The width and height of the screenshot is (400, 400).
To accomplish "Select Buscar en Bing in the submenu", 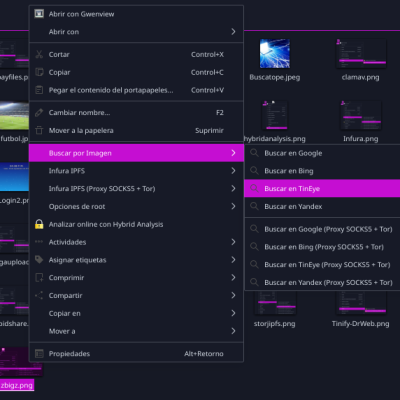I will coord(322,171).
